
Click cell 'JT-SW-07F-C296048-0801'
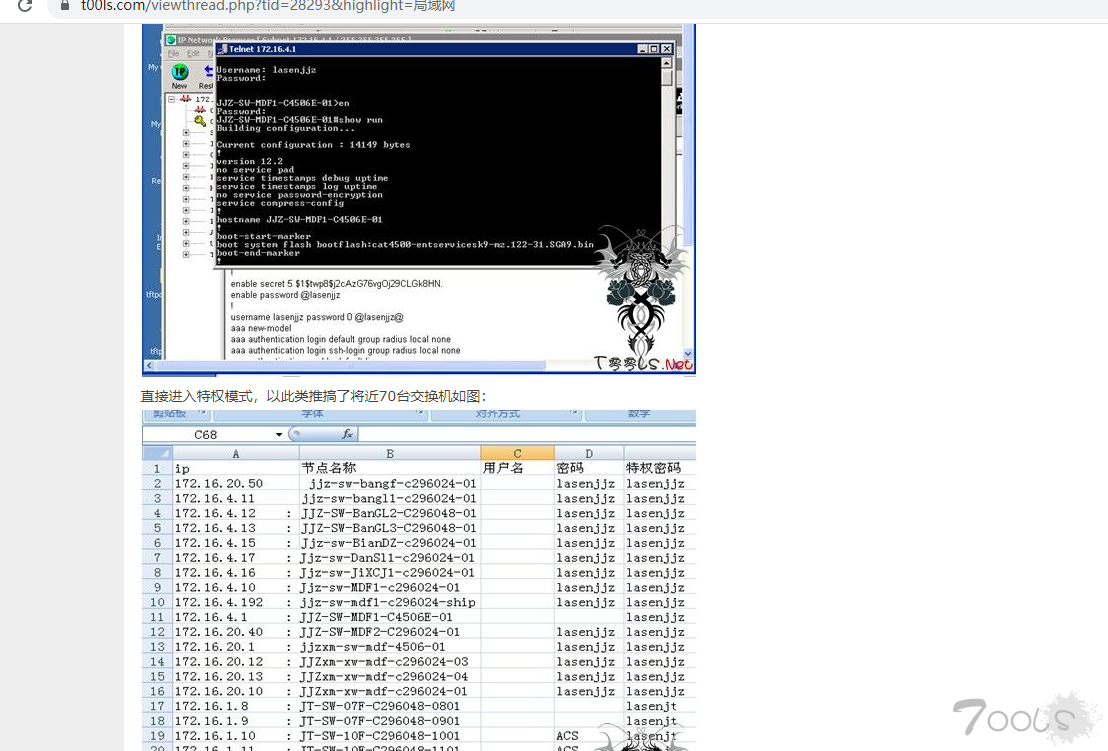click(390, 706)
